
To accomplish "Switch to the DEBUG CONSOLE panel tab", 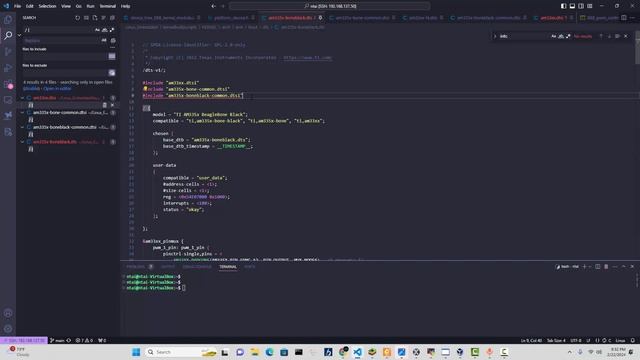I will [197, 267].
